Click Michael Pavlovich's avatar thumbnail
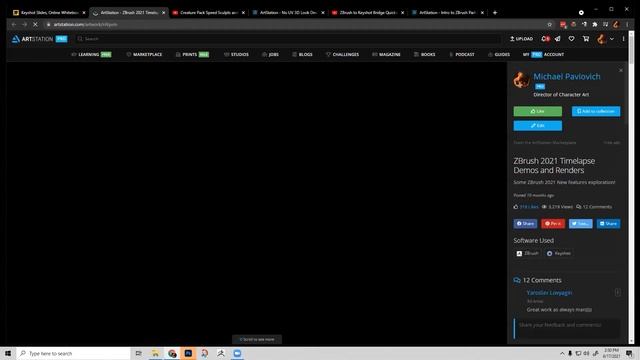The width and height of the screenshot is (640, 360). [521, 80]
